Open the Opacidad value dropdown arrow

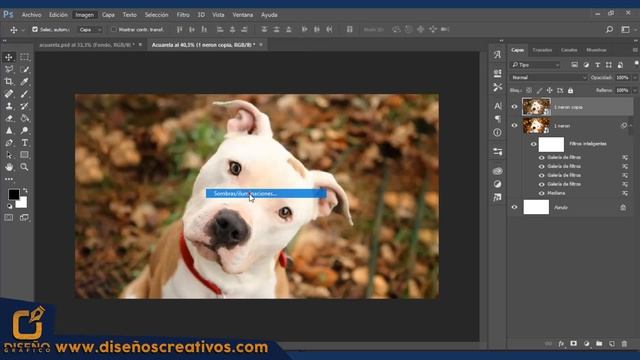(x=635, y=78)
